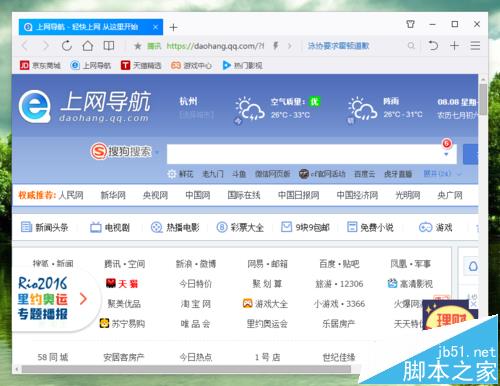The width and height of the screenshot is (500, 386).
Task: Click the browser forward arrow
Action: (45, 46)
